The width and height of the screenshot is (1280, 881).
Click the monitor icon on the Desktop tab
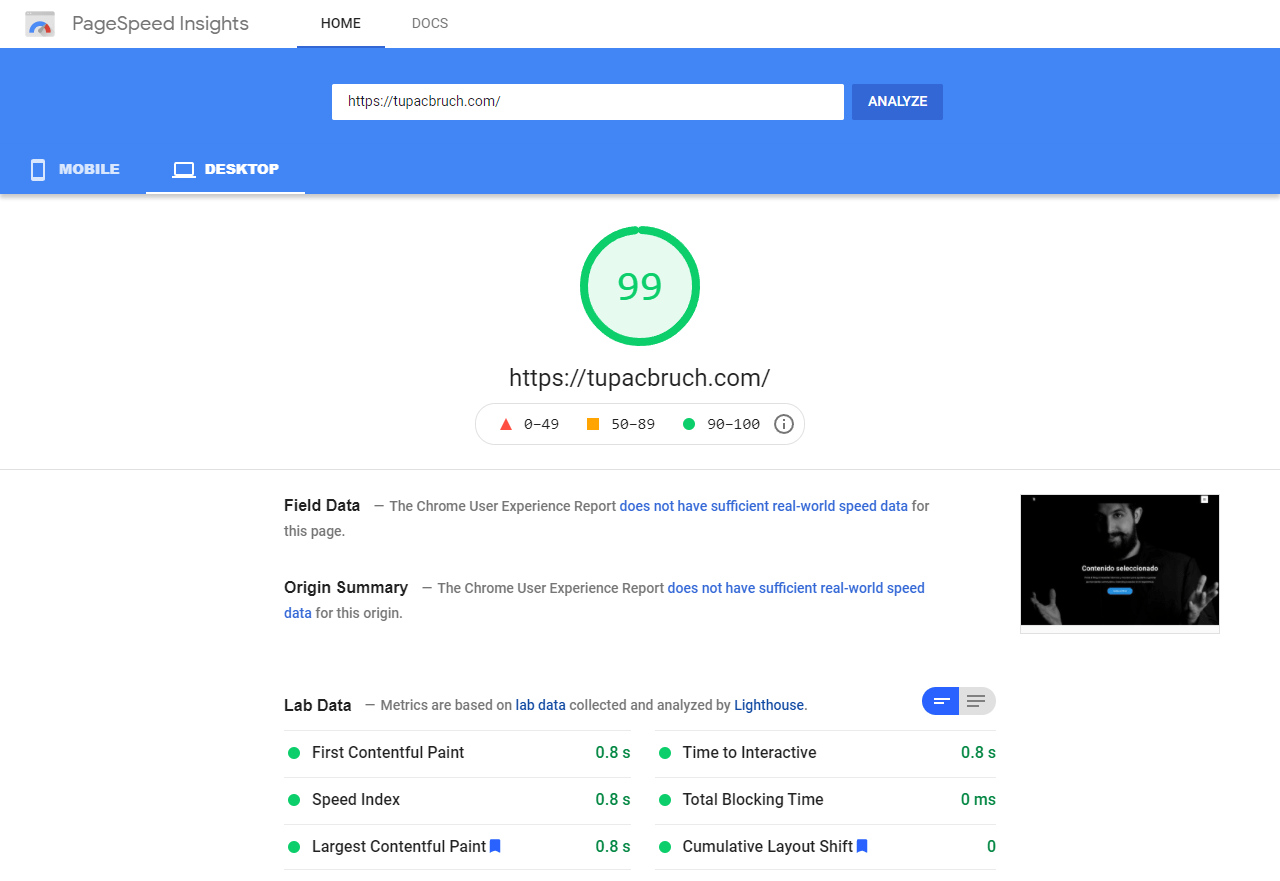pos(184,169)
